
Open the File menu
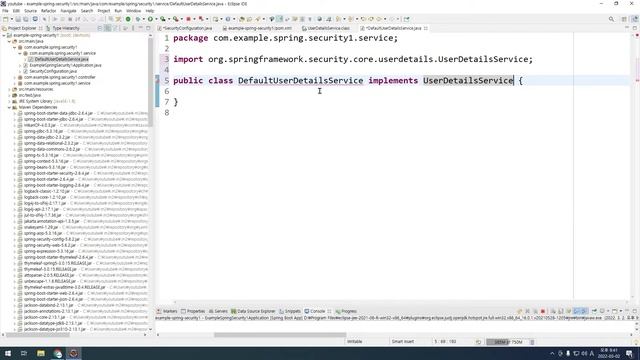pos(5,11)
